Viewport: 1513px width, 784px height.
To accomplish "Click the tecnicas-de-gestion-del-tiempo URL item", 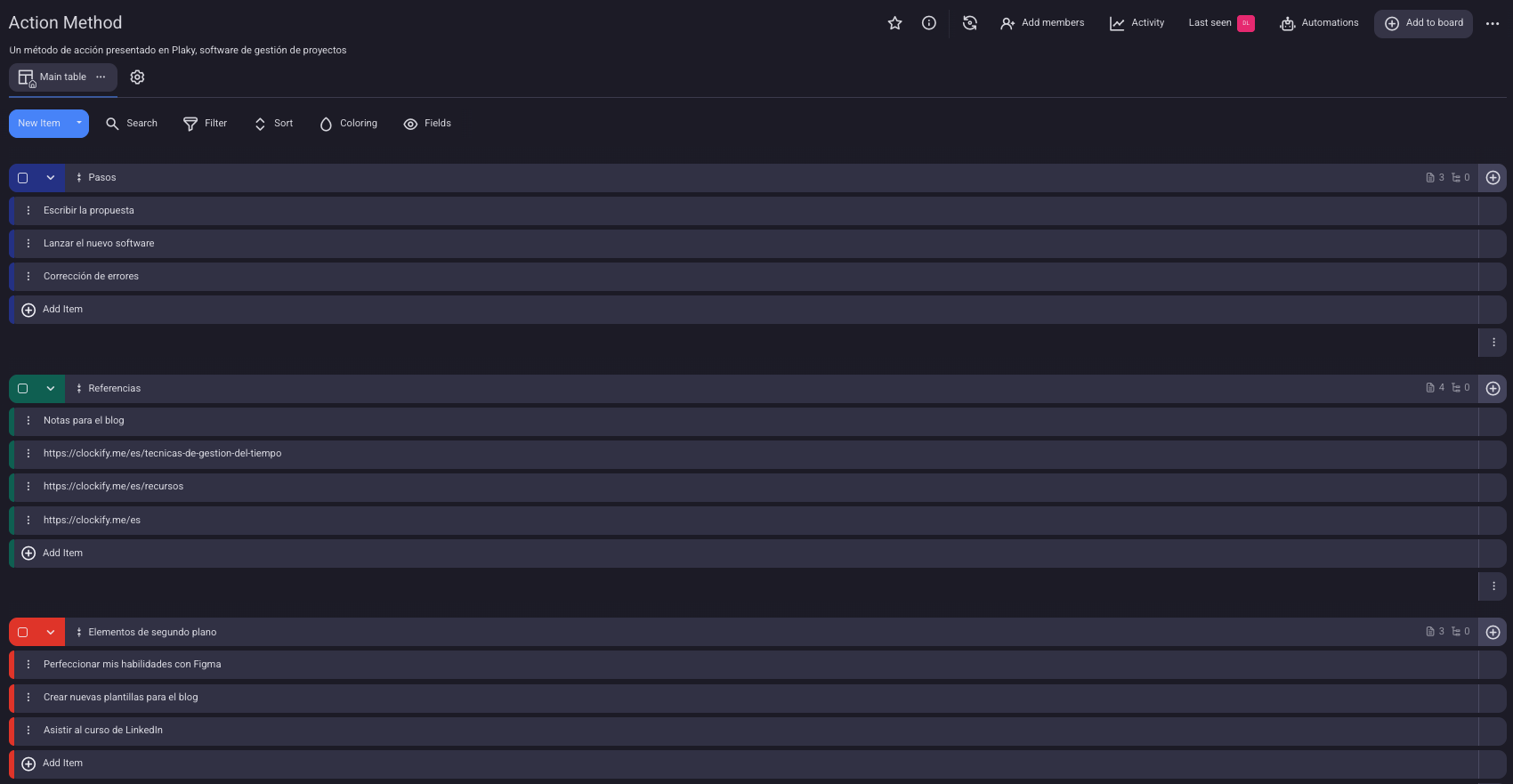I will 162,454.
